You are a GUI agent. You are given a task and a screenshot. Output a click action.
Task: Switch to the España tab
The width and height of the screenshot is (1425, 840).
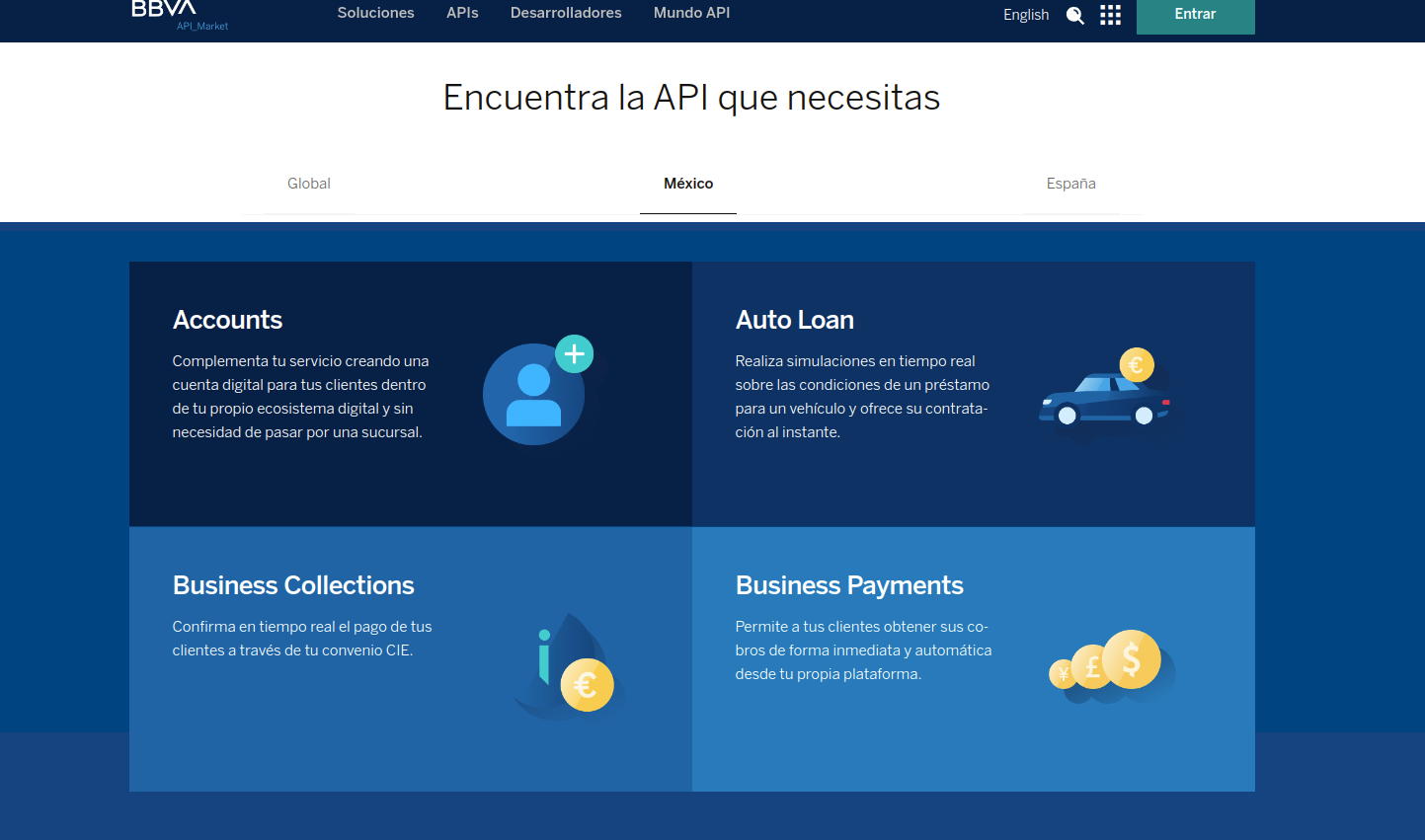1071,184
